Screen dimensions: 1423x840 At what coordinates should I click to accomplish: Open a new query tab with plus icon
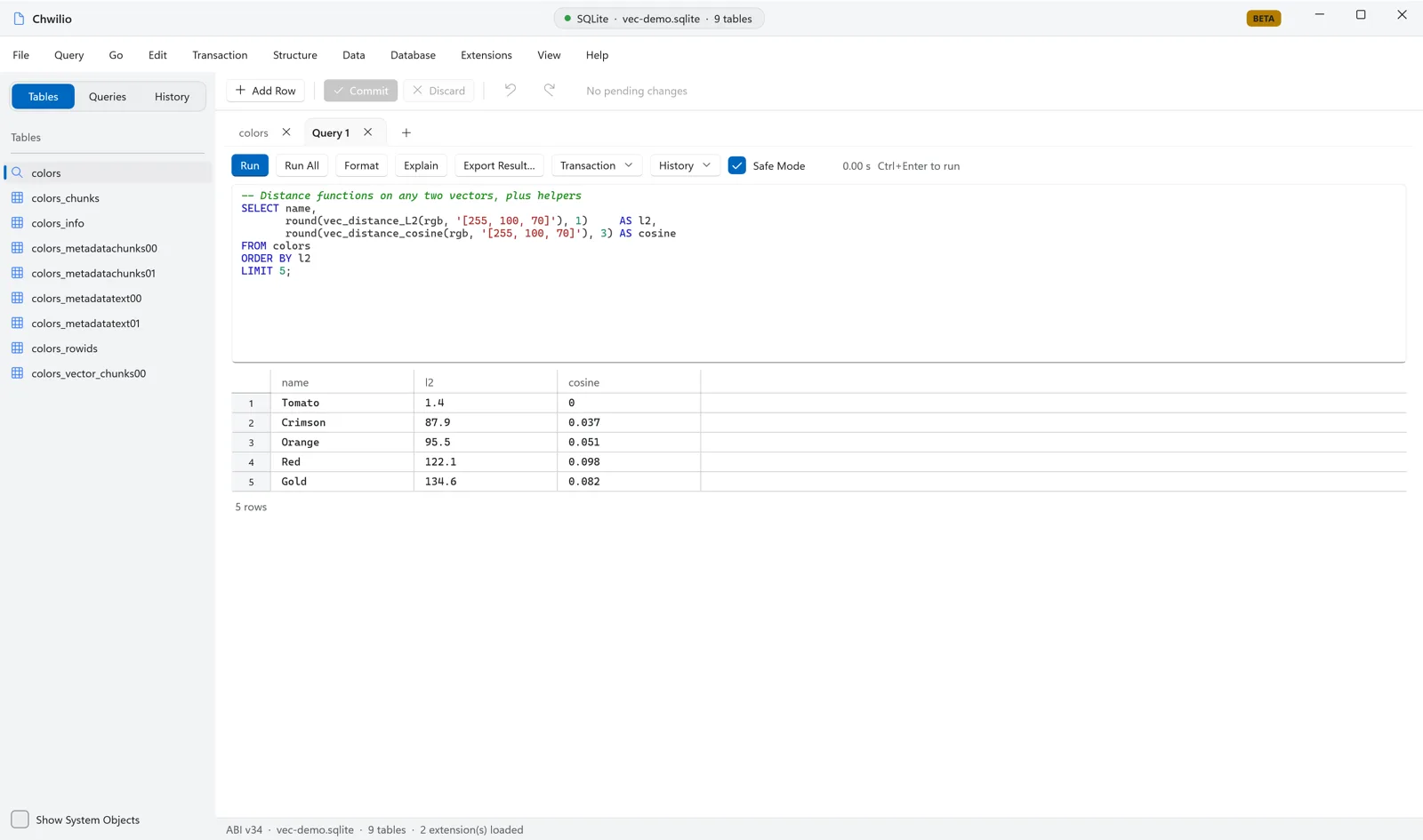406,132
